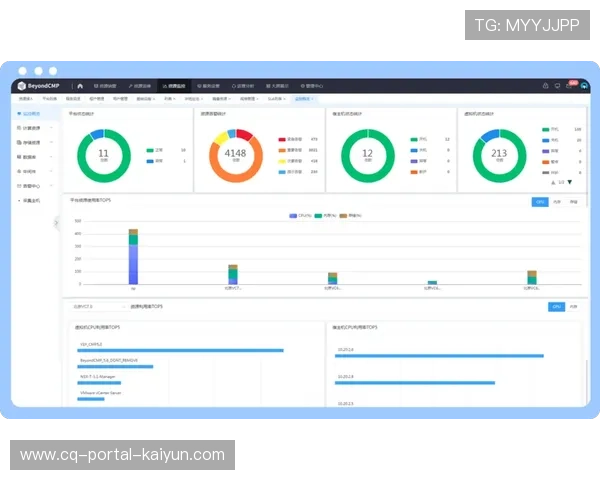The width and height of the screenshot is (600, 480).
Task: Click the BeyondCMP_5.6_DONT_REMOVE usage bar
Action: pos(115,367)
